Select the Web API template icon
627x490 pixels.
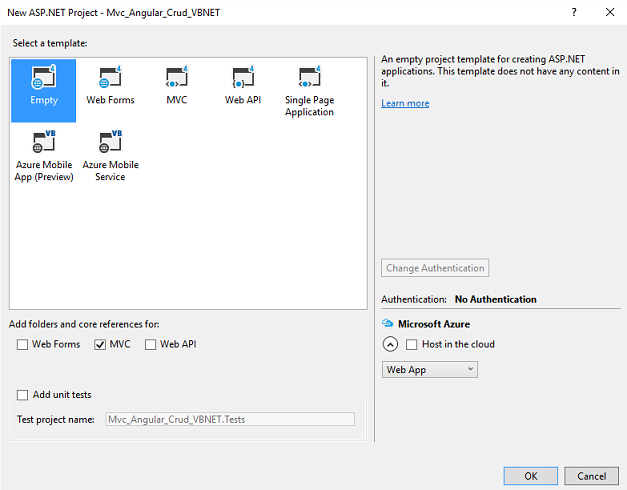point(243,77)
